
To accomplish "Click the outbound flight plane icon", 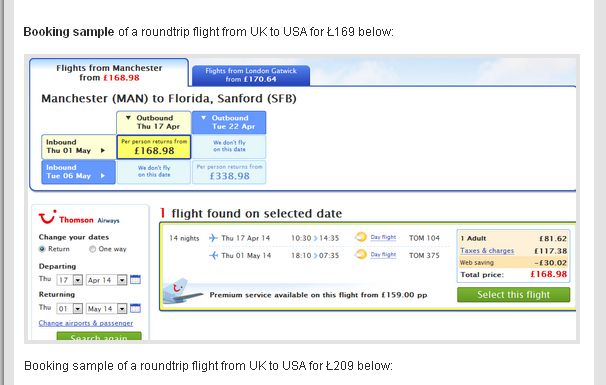I will 213,238.
